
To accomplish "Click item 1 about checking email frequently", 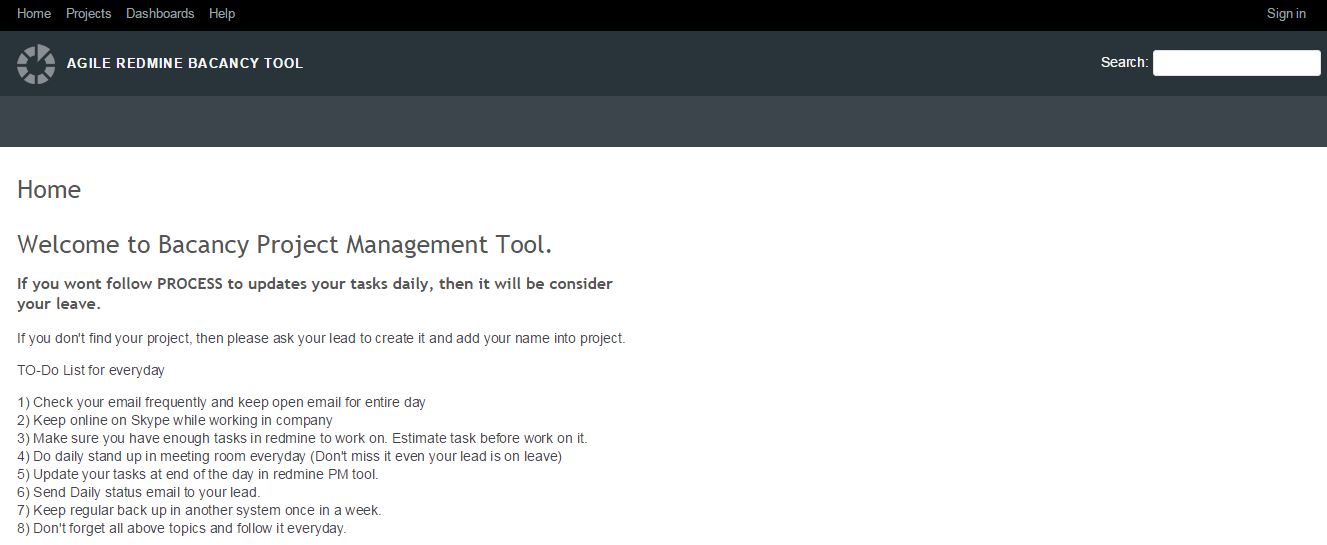I will click(x=221, y=402).
